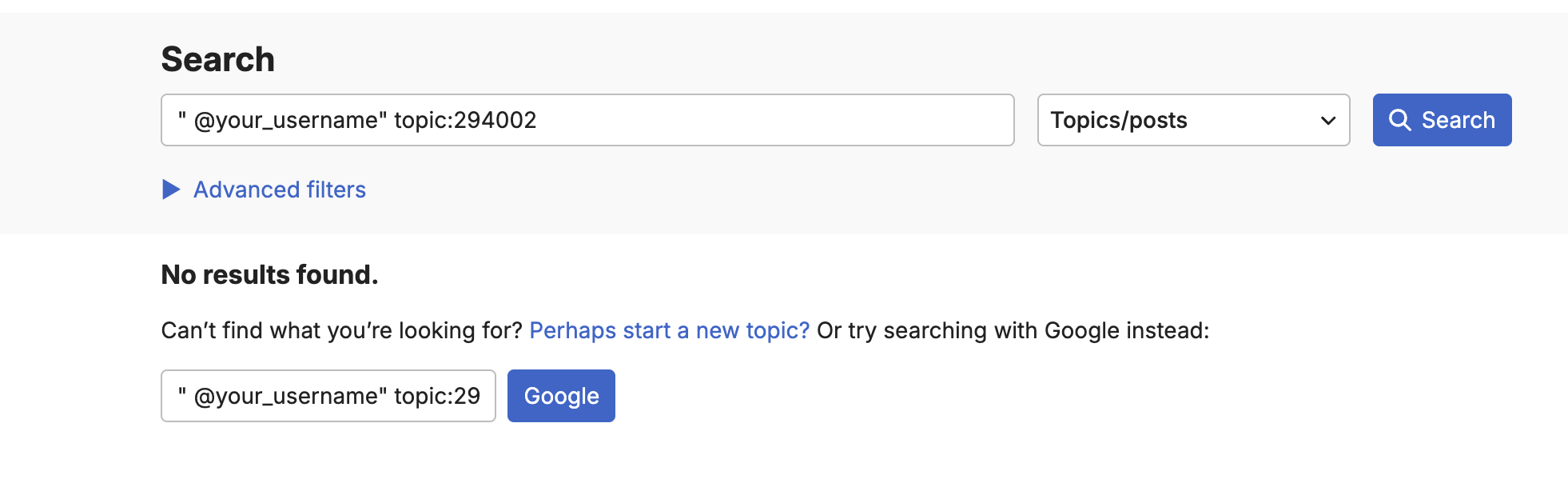The height and width of the screenshot is (491, 1568).
Task: Click the chevron arrow in Topics/posts selector
Action: click(1328, 121)
